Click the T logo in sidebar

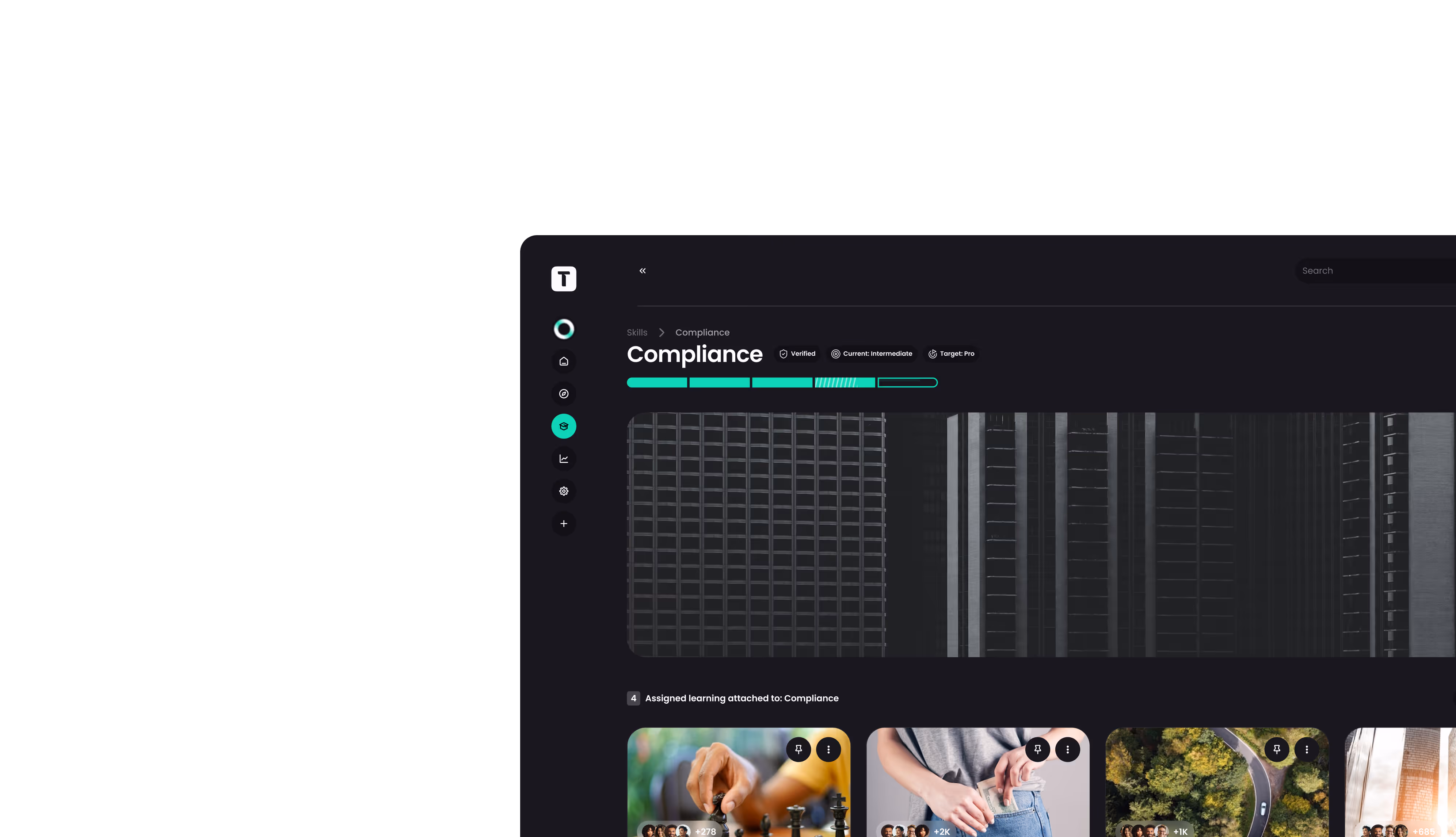pyautogui.click(x=564, y=279)
